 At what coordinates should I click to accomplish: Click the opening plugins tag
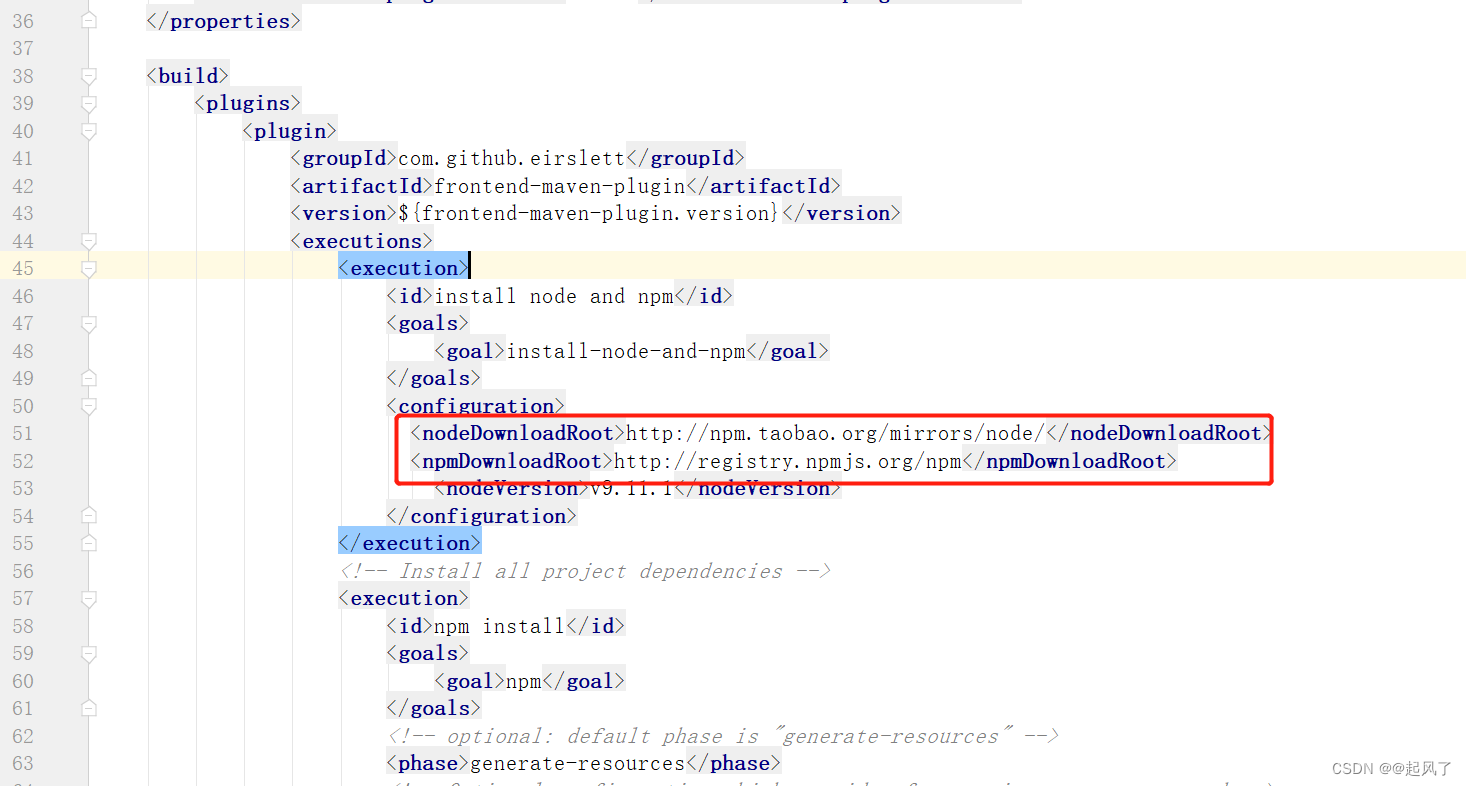tap(248, 103)
